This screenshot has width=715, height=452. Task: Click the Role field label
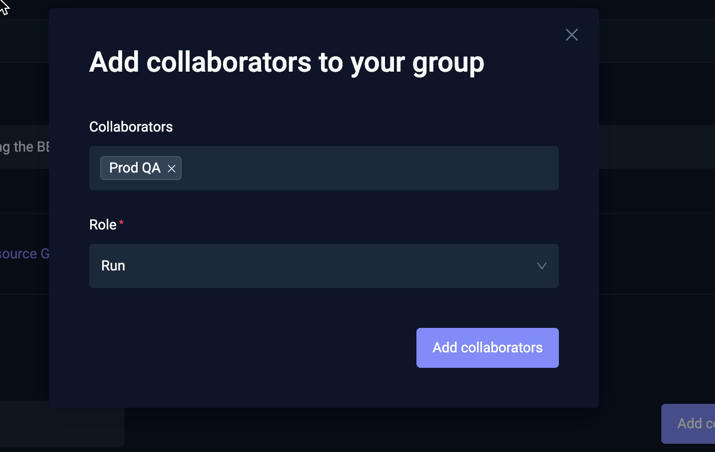point(102,225)
